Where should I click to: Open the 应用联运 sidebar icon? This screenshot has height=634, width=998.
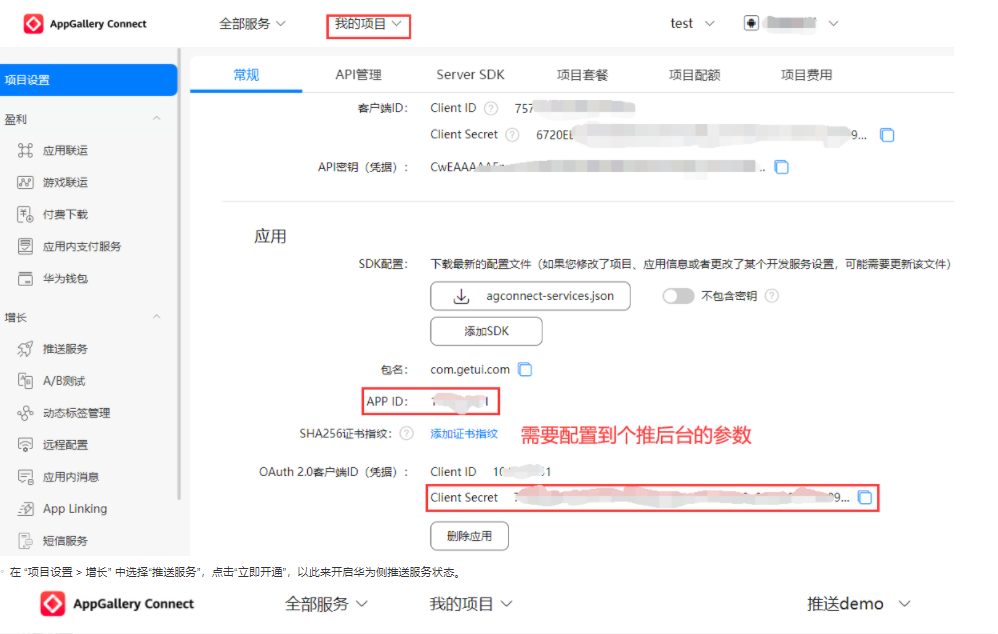[x=25, y=150]
